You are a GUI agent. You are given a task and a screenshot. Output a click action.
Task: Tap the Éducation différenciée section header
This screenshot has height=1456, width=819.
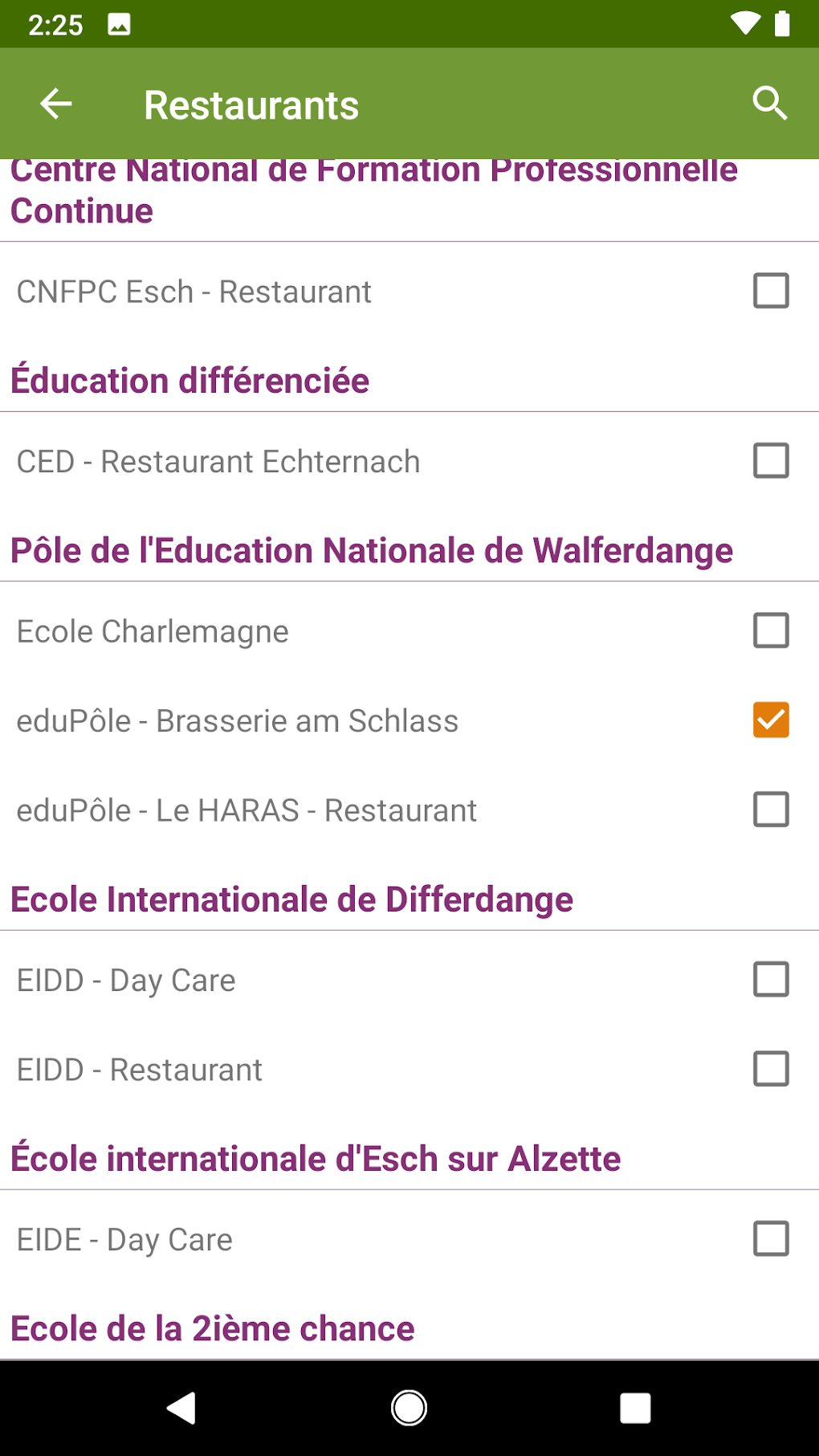click(189, 381)
